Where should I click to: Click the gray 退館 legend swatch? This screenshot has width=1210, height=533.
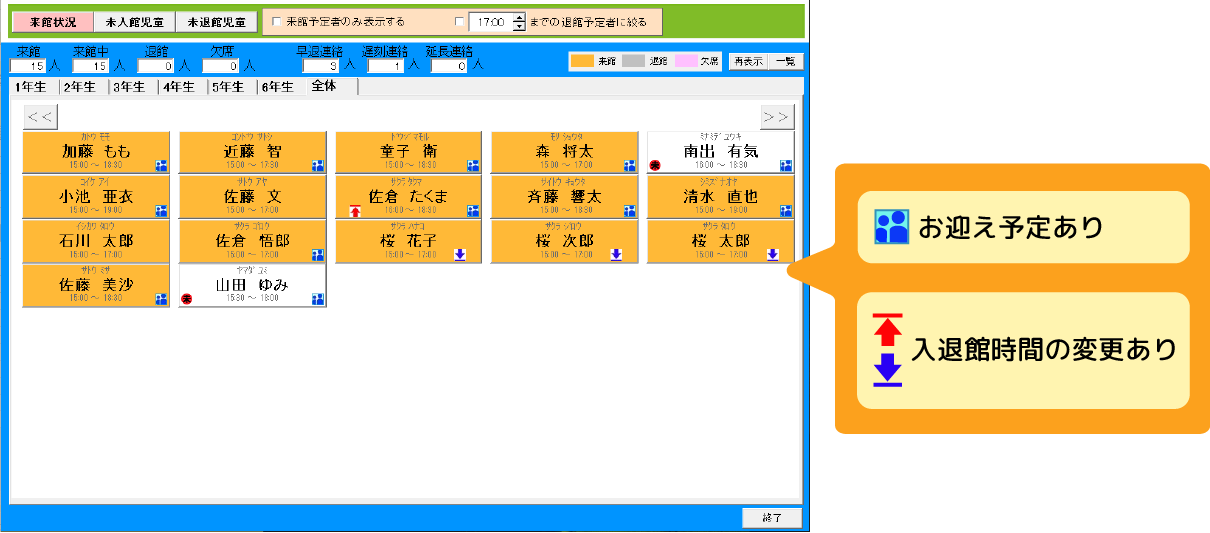tap(634, 61)
